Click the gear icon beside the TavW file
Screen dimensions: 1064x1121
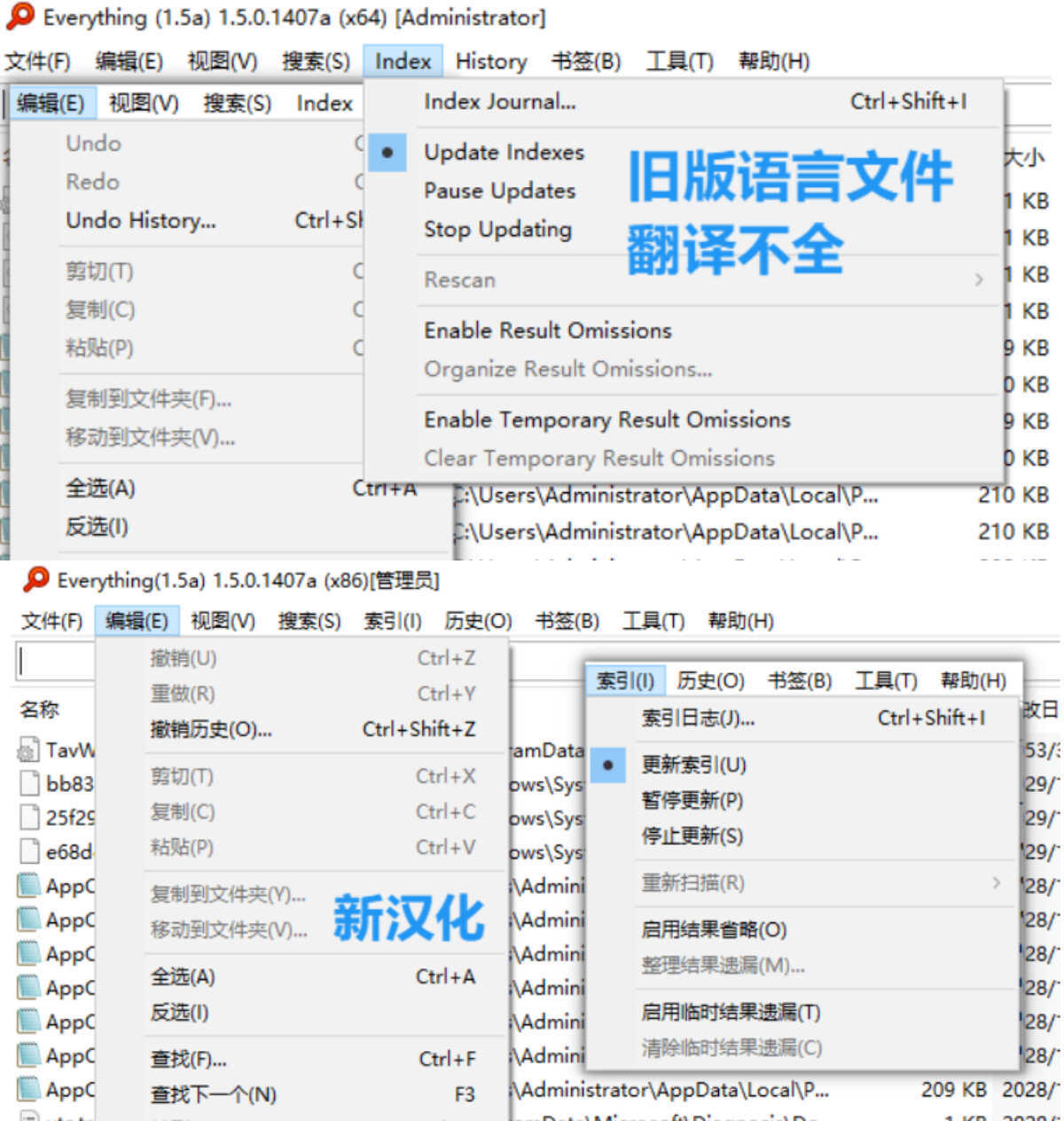click(x=27, y=750)
